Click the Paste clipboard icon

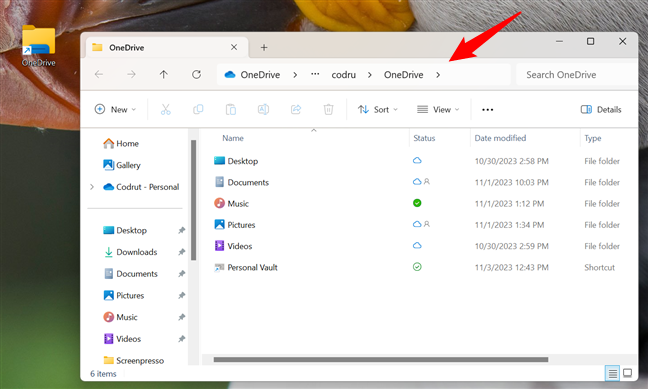(231, 110)
